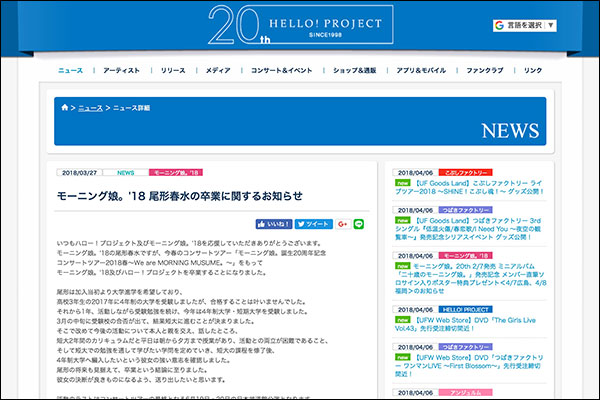This screenshot has width=600, height=400.
Task: Click the Google icon in the language selector
Action: tap(498, 25)
